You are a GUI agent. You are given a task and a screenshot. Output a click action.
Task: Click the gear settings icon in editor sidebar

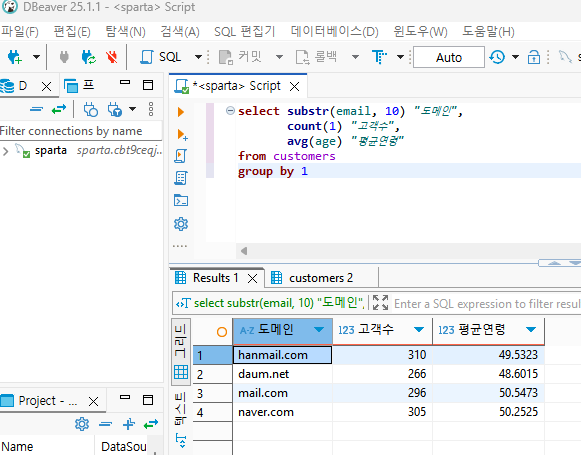(x=181, y=224)
